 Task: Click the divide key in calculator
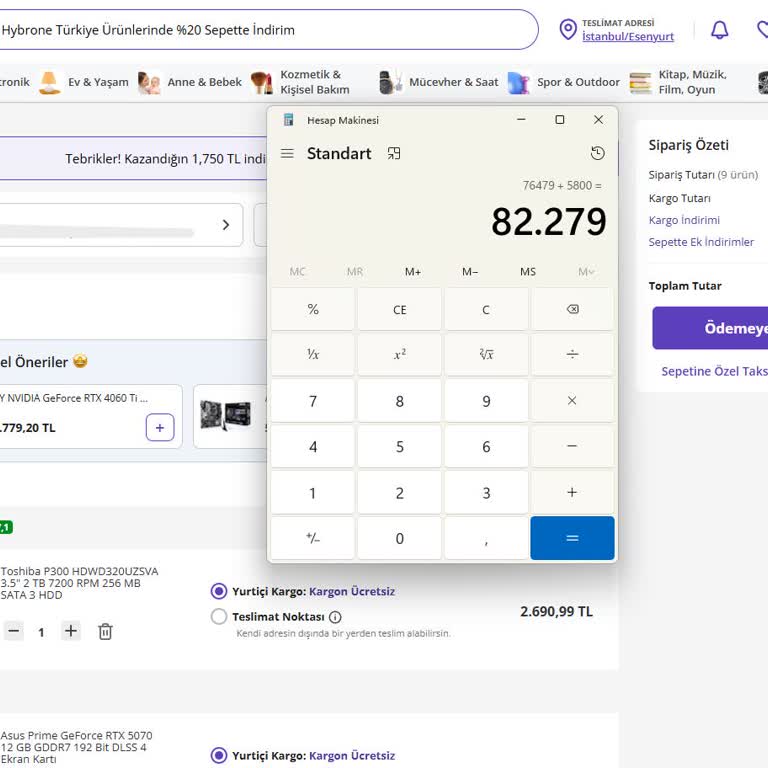click(572, 354)
